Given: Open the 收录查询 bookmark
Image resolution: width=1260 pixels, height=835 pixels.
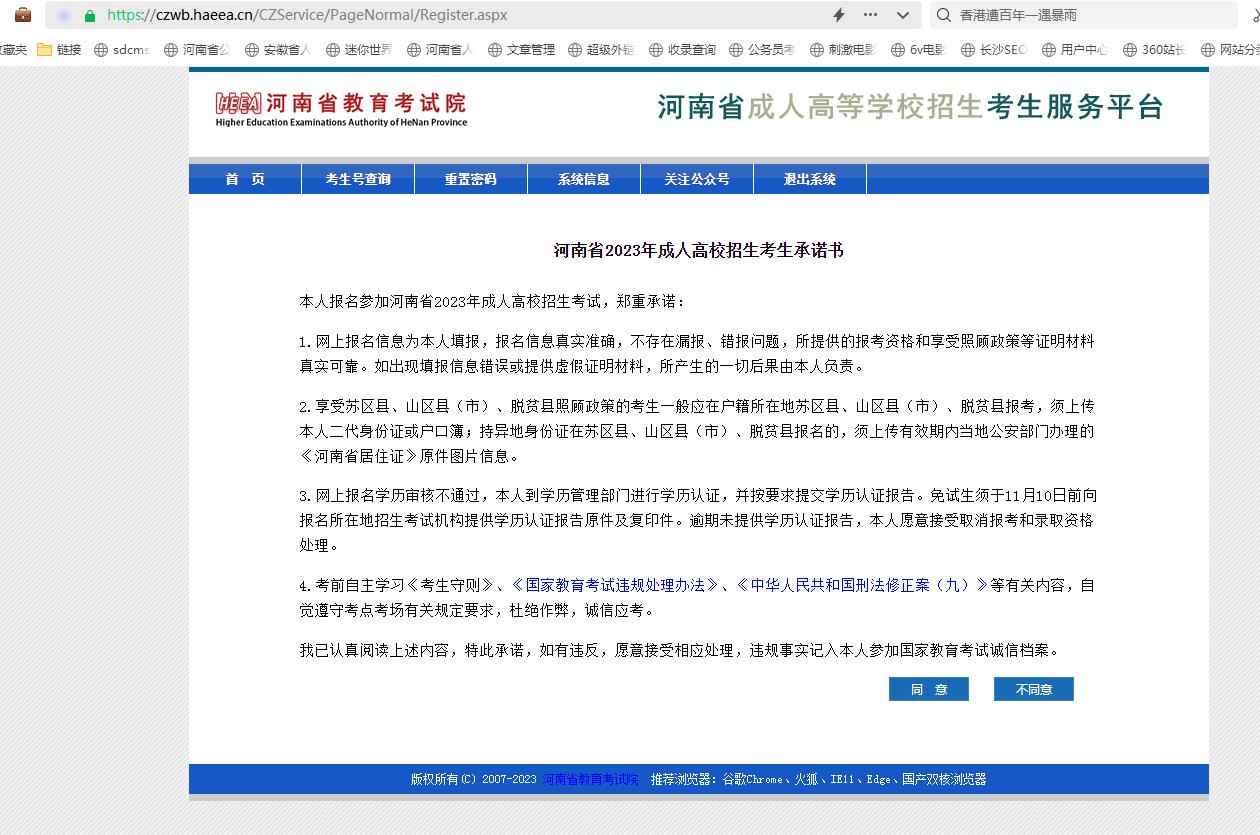Looking at the screenshot, I should [x=682, y=49].
